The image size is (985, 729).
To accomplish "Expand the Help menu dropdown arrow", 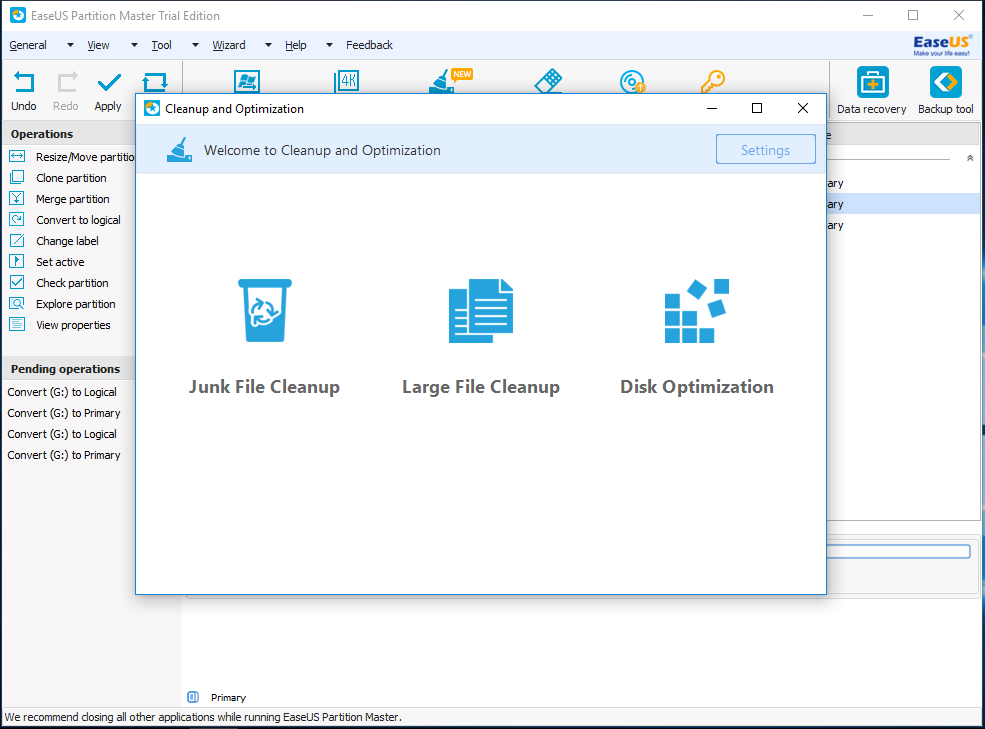I will pyautogui.click(x=329, y=45).
